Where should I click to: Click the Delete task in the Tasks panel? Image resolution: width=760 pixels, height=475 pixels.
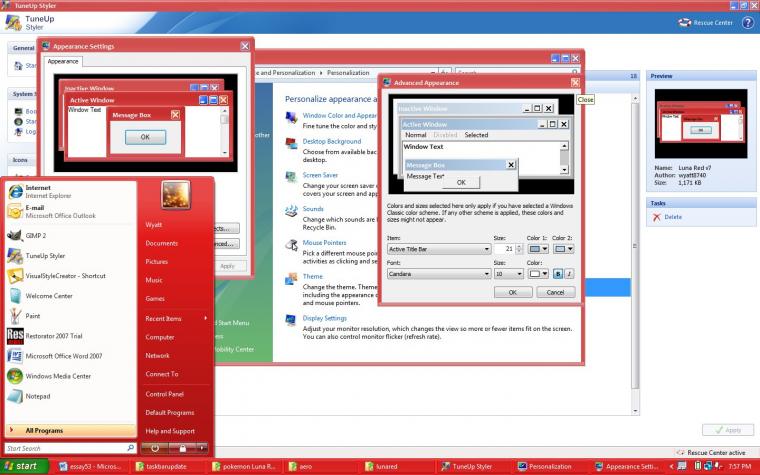673,217
